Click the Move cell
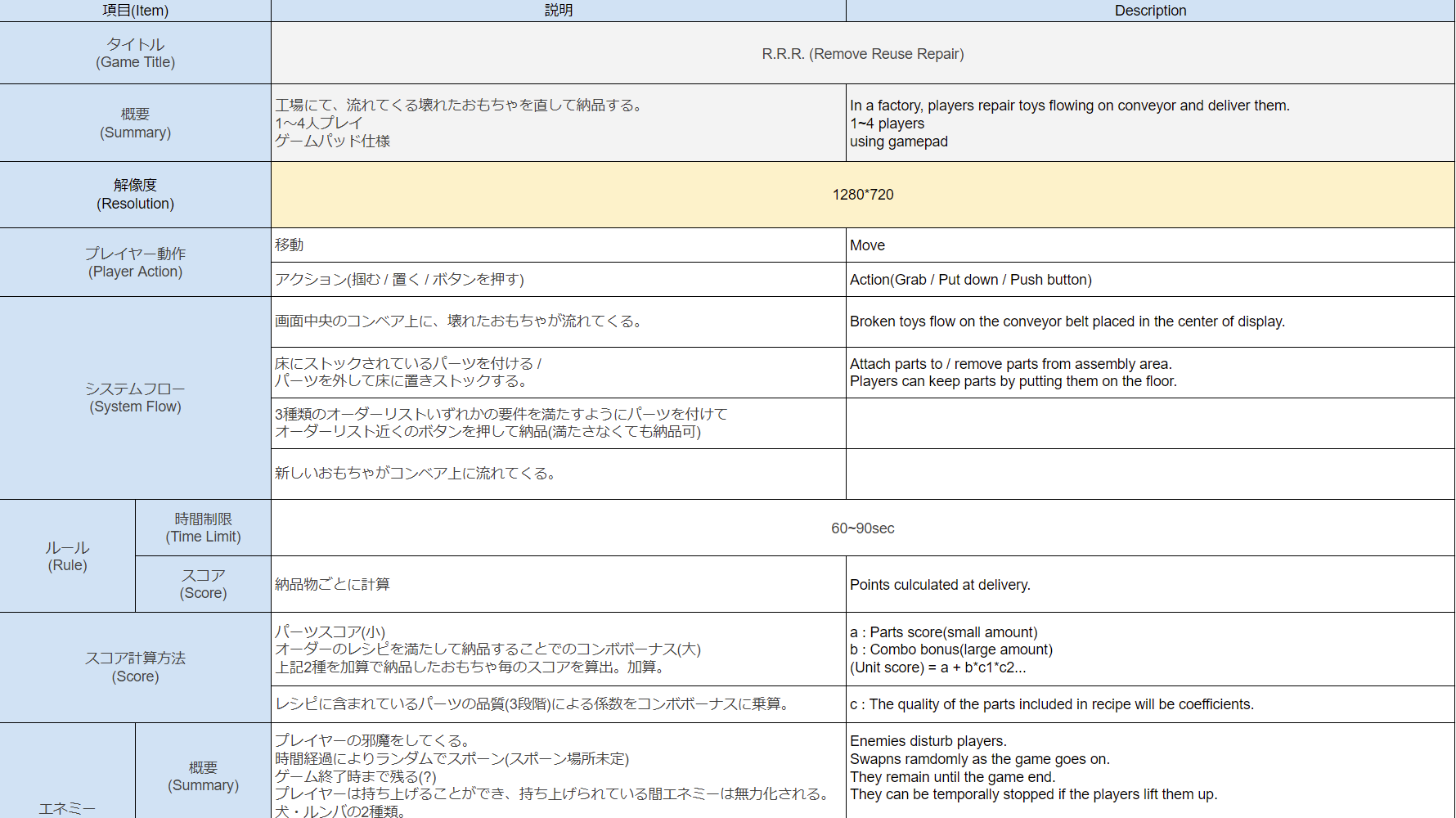1456x818 pixels. (1151, 245)
